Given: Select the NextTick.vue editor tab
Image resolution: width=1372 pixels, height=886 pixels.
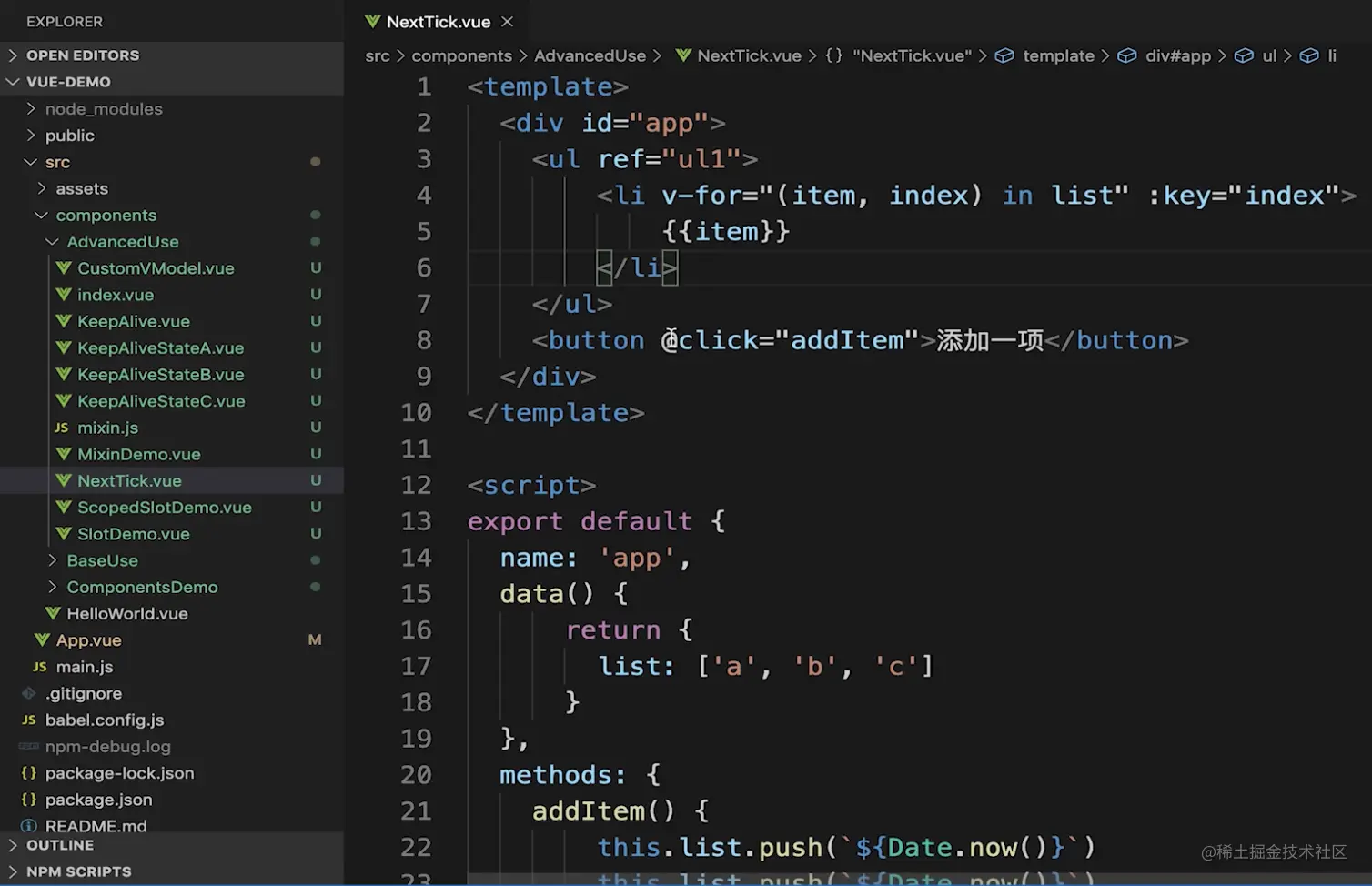Looking at the screenshot, I should point(439,22).
